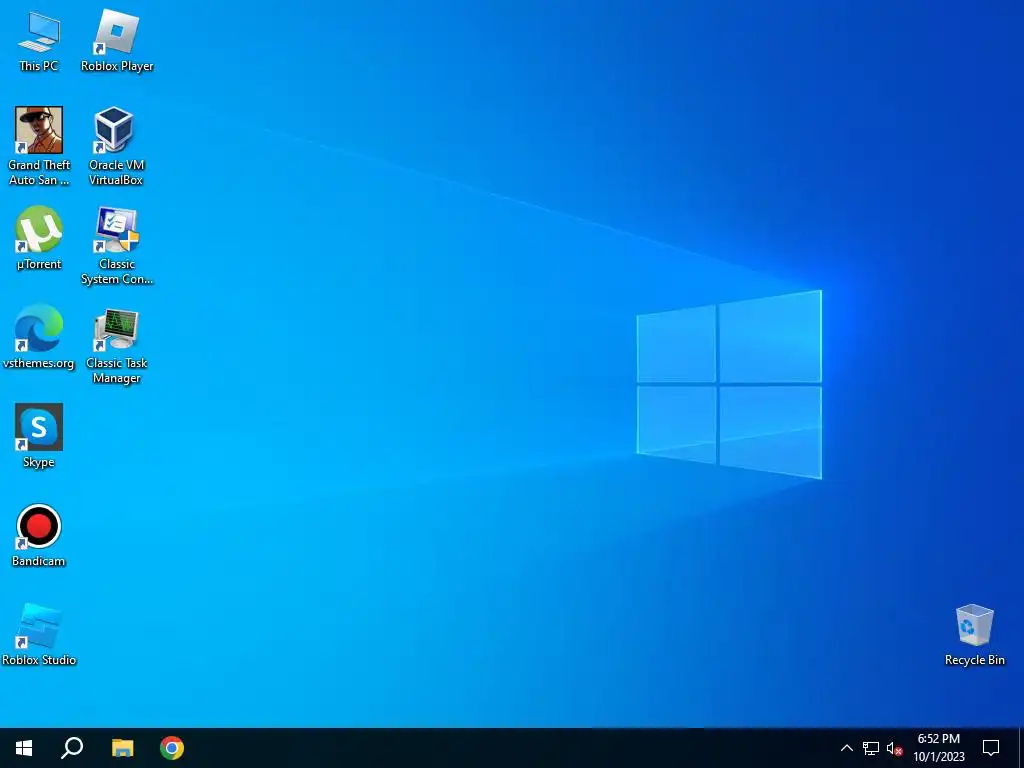This screenshot has width=1024, height=768.
Task: Click the Show desktop strip
Action: click(1021, 748)
